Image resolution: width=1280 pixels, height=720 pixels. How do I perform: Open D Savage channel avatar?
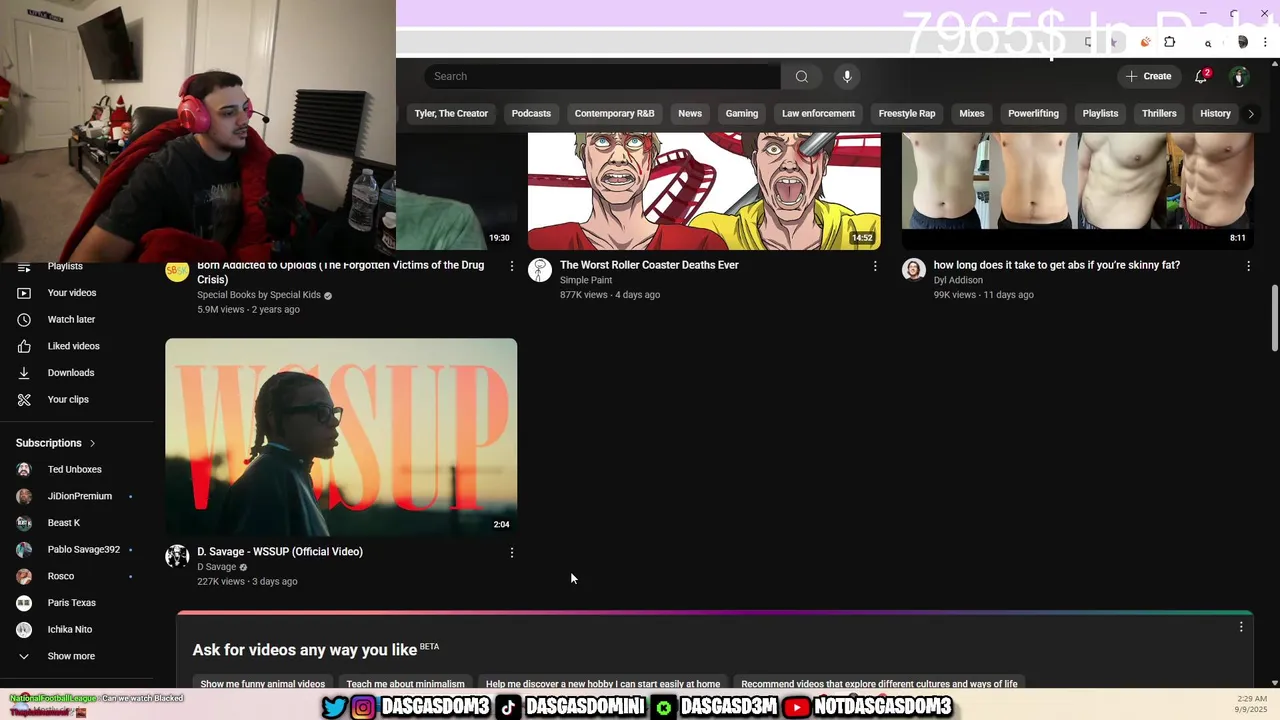tap(177, 556)
